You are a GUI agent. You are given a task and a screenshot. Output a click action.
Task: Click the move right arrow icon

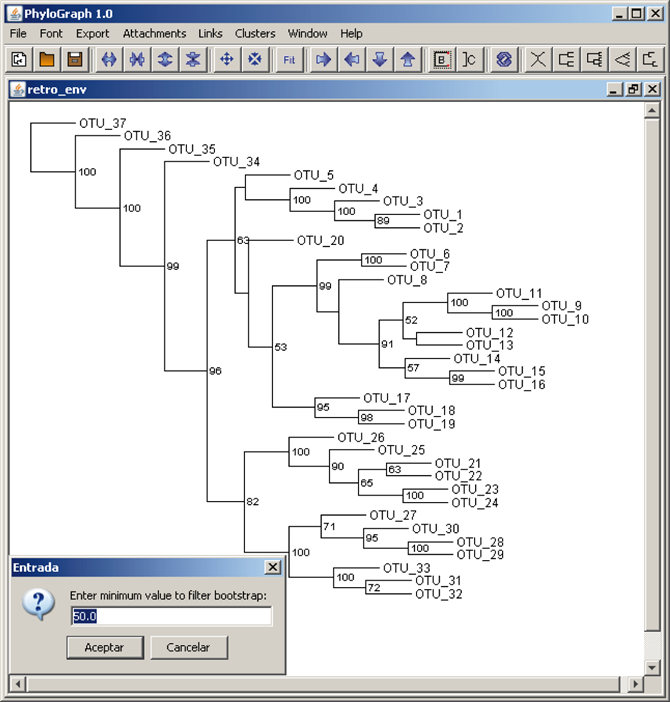(x=323, y=59)
